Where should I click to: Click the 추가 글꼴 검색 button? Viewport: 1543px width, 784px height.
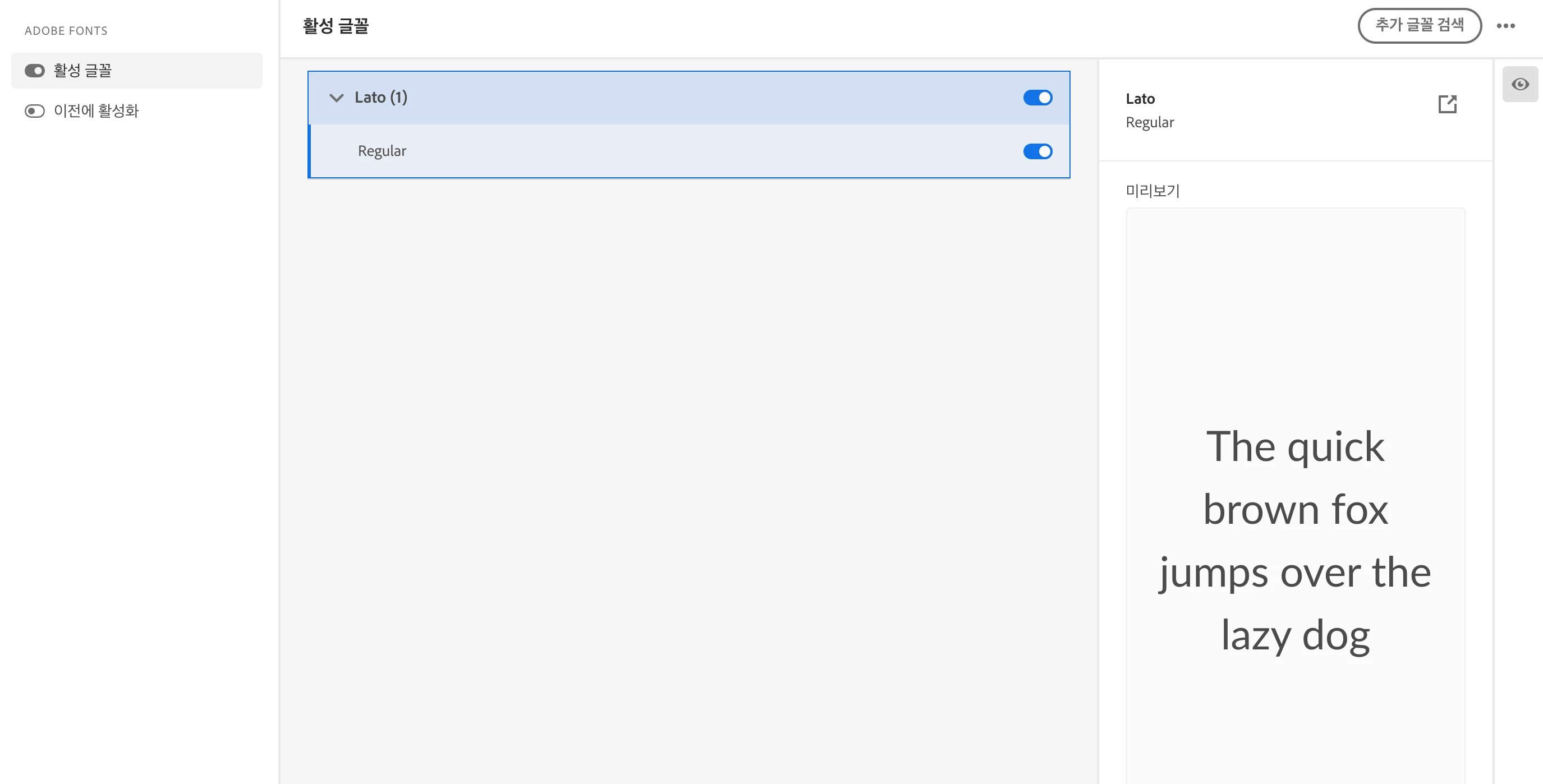pyautogui.click(x=1419, y=26)
